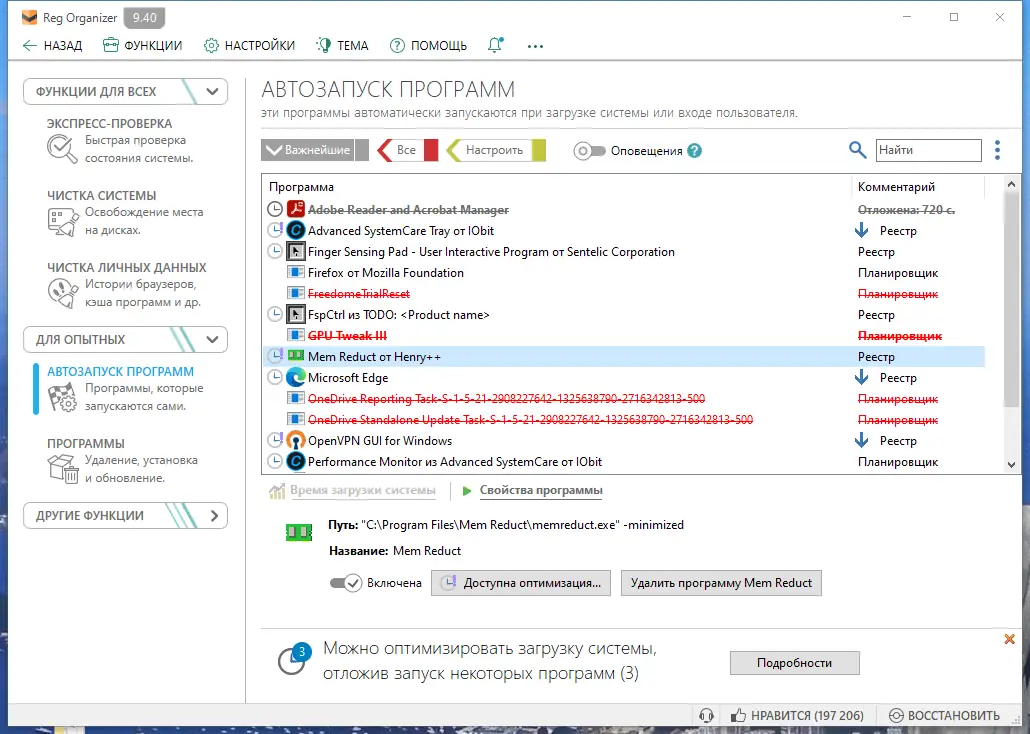Viewport: 1030px width, 734px height.
Task: Click blue down arrow in Advanced SystemCare row
Action: [x=861, y=230]
